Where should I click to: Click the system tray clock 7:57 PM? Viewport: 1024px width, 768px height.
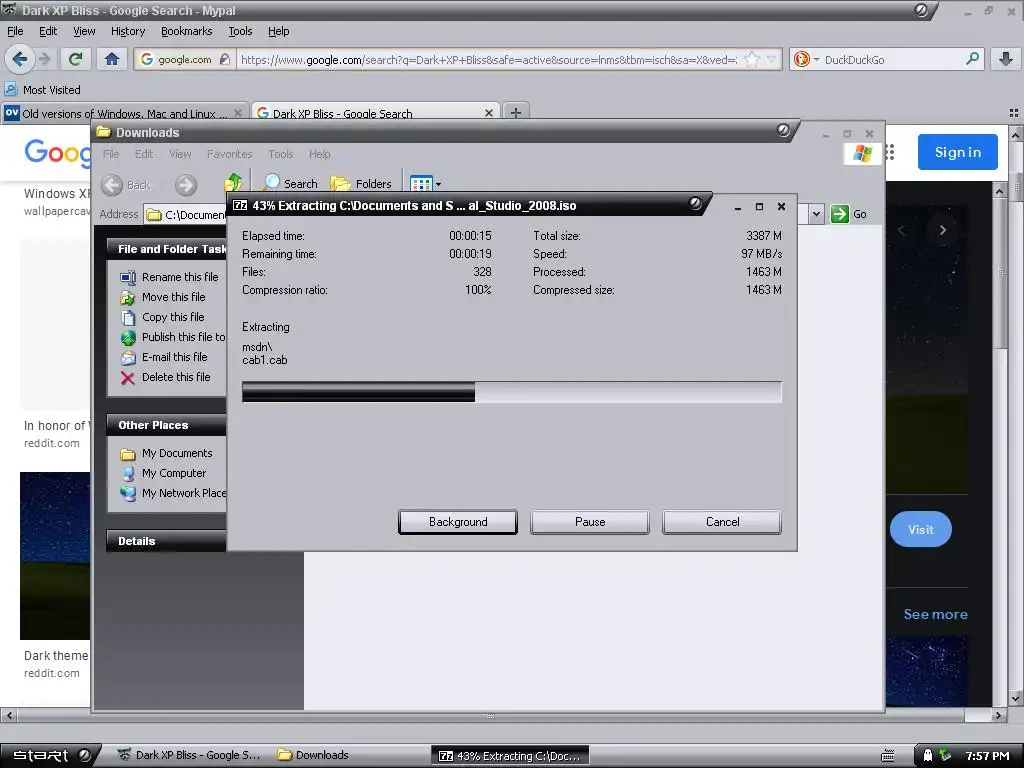[987, 756]
